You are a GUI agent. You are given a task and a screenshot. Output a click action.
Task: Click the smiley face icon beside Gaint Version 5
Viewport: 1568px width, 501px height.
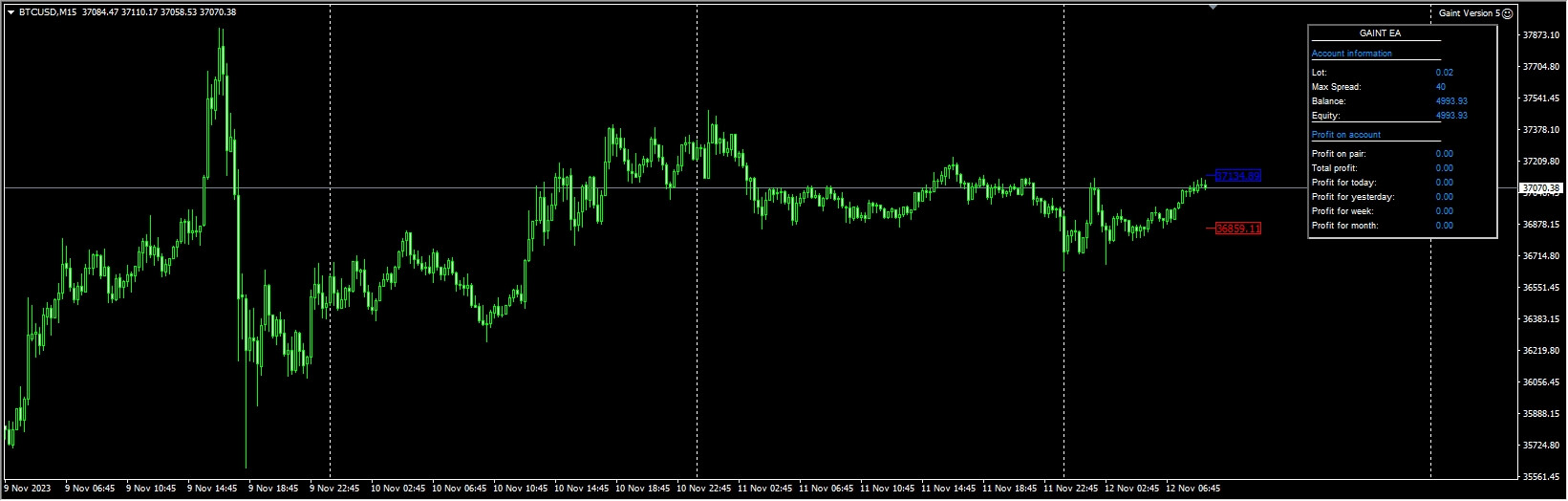point(1507,13)
